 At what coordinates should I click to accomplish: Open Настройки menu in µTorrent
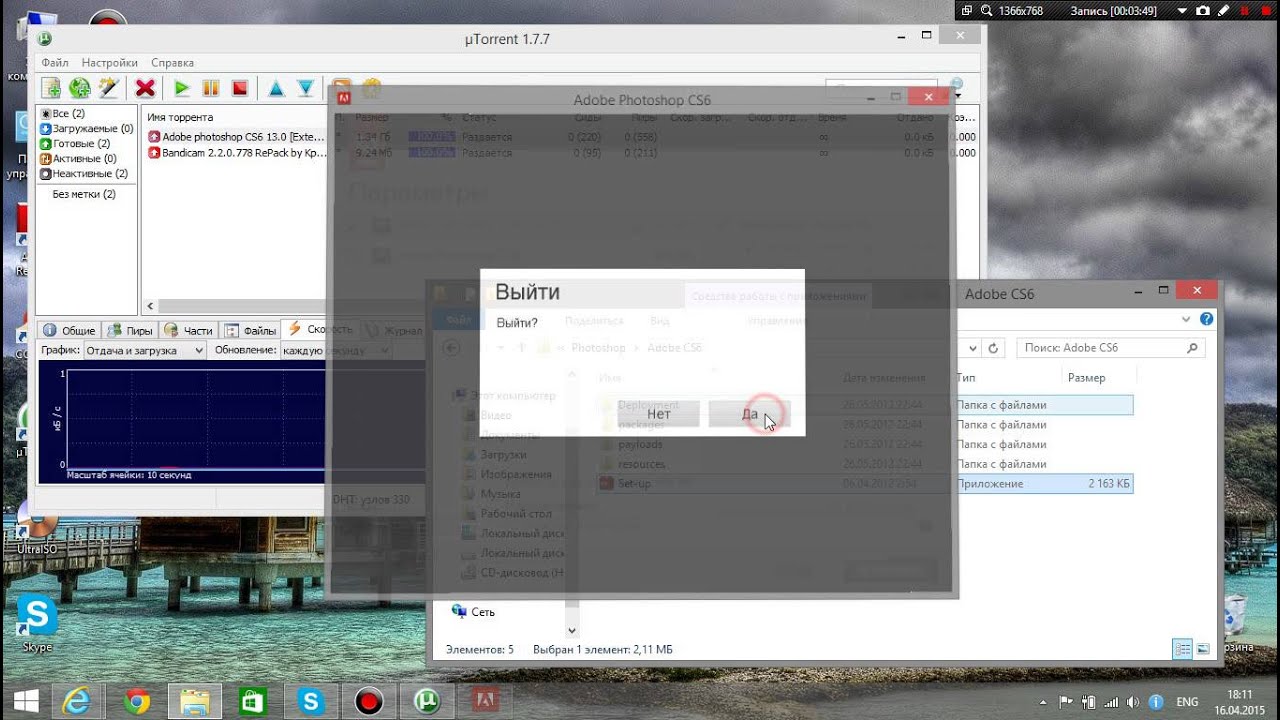(x=109, y=63)
